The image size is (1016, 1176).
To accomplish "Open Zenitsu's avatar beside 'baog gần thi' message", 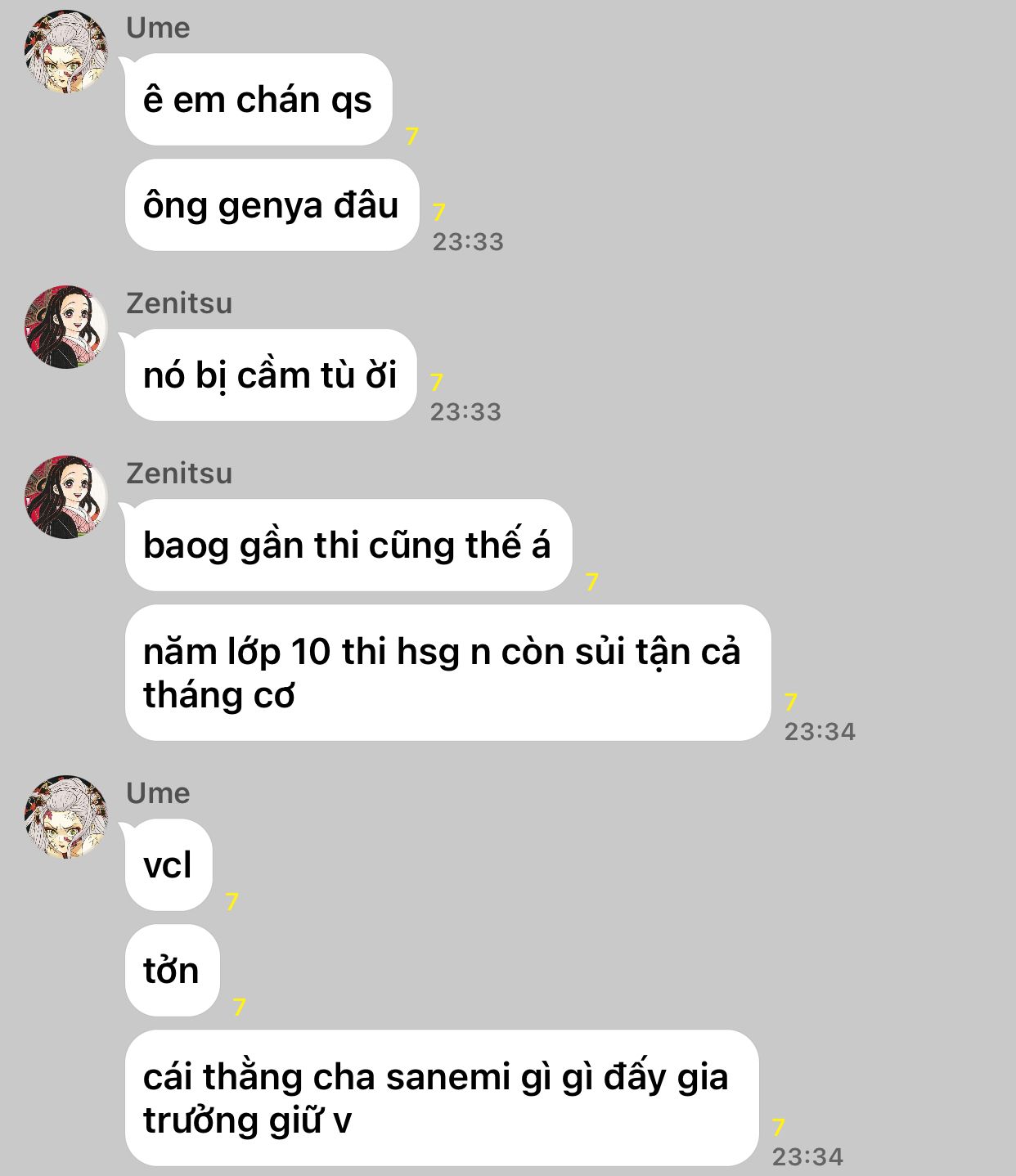I will click(x=66, y=496).
